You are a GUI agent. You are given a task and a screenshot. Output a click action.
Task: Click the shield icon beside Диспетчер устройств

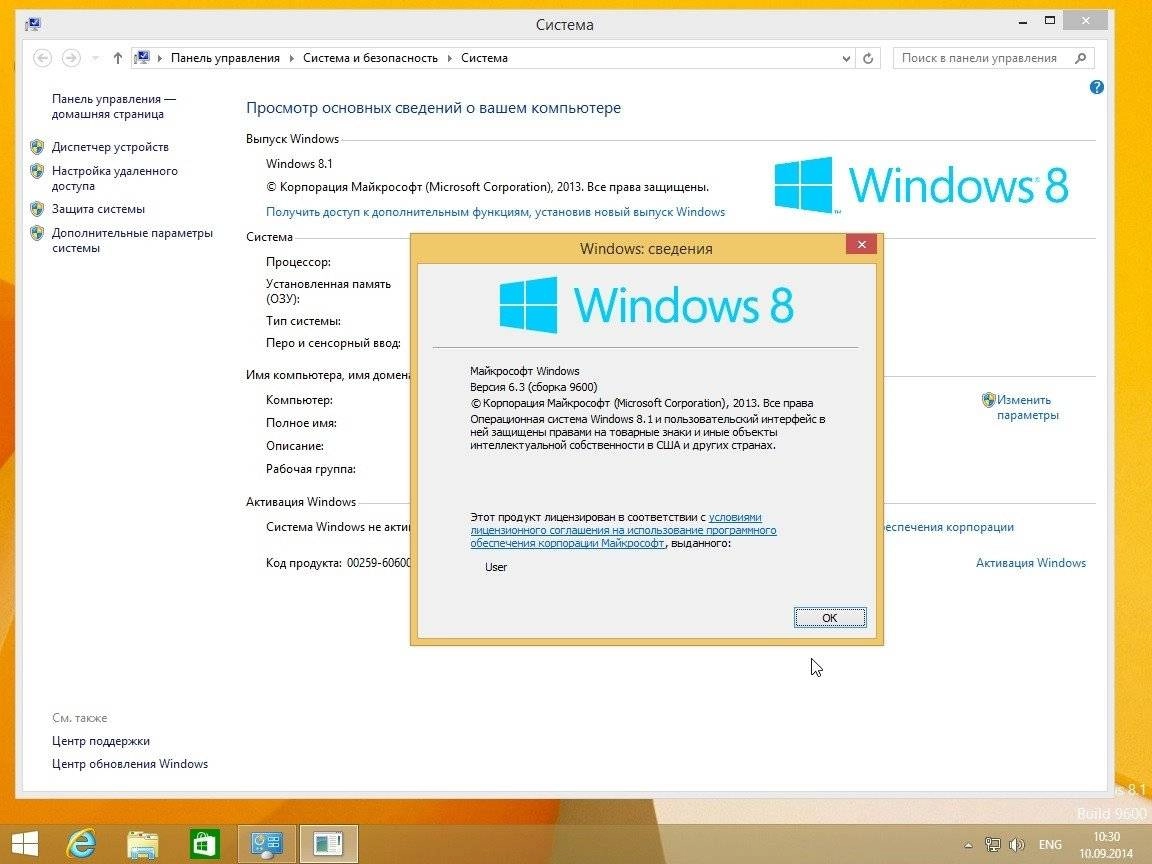click(x=37, y=147)
